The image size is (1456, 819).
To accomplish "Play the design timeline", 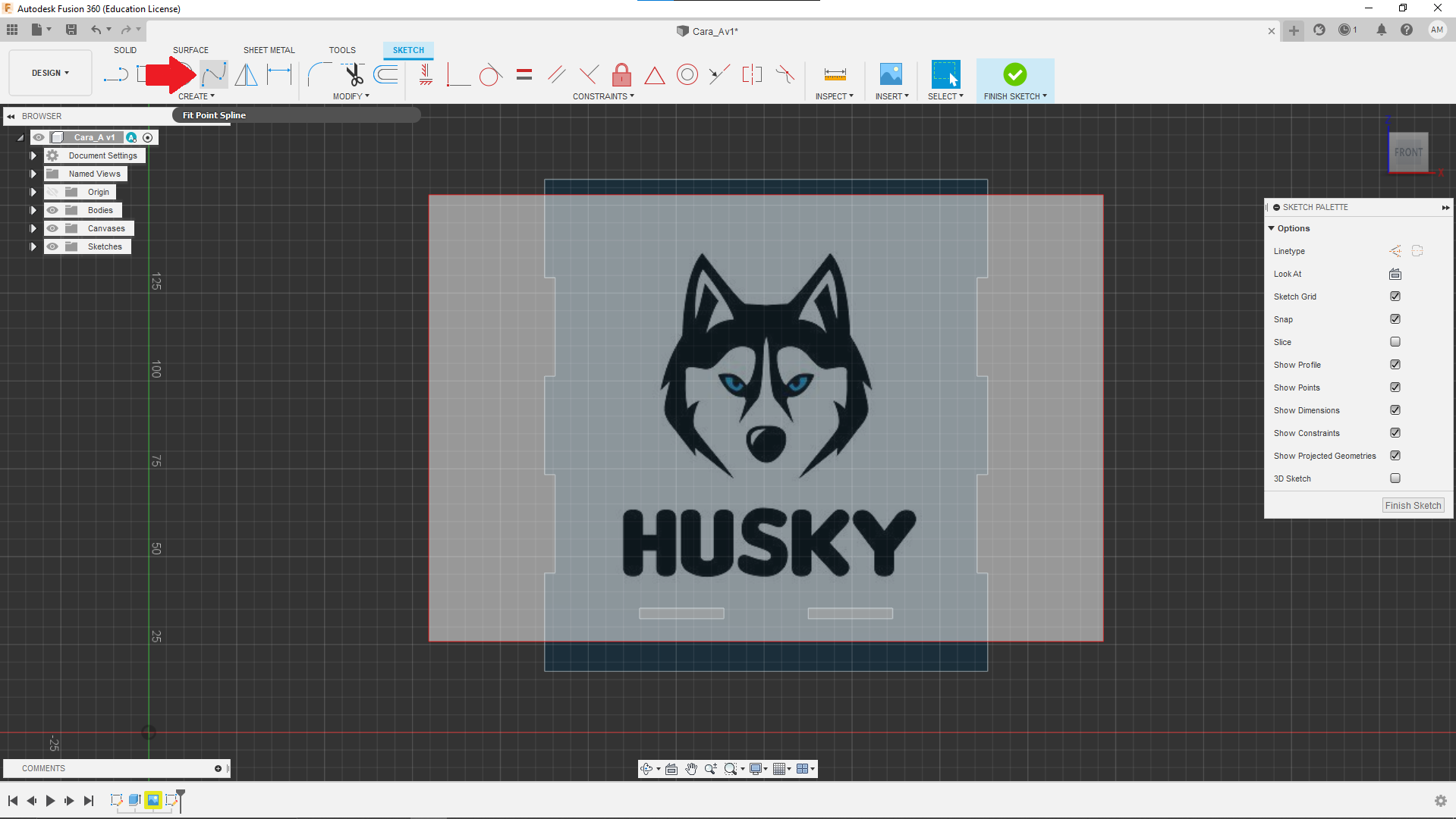I will point(50,801).
